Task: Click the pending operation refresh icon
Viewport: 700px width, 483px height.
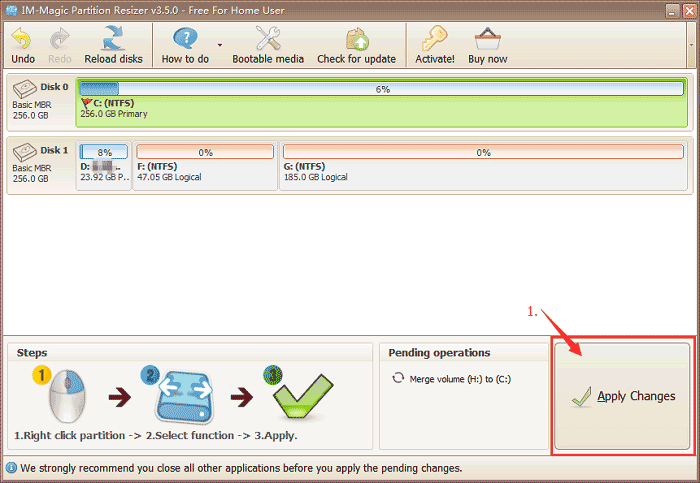Action: tap(398, 378)
